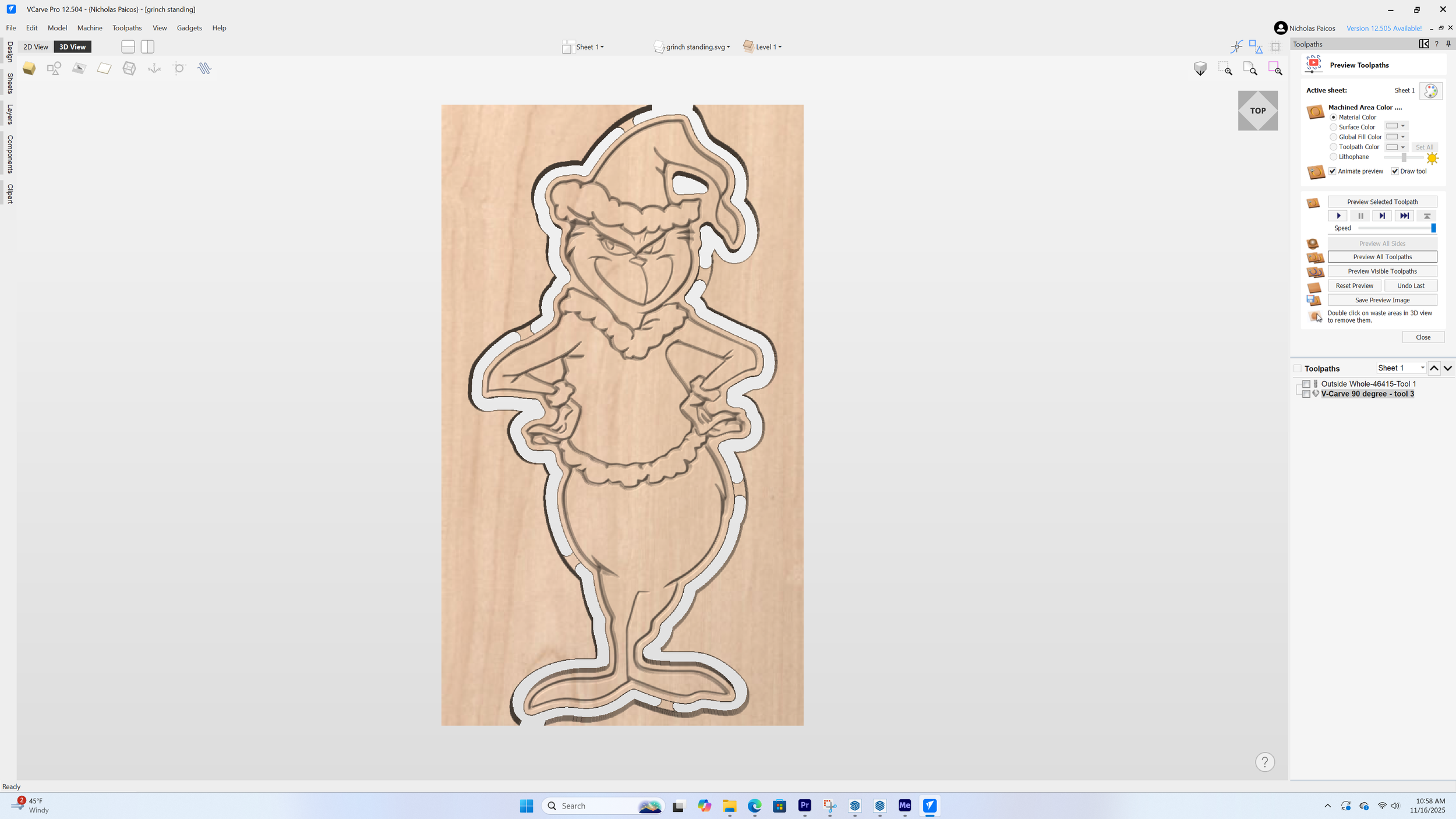Click the Reset Preview button
Viewport: 1456px width, 819px height.
pyautogui.click(x=1354, y=286)
